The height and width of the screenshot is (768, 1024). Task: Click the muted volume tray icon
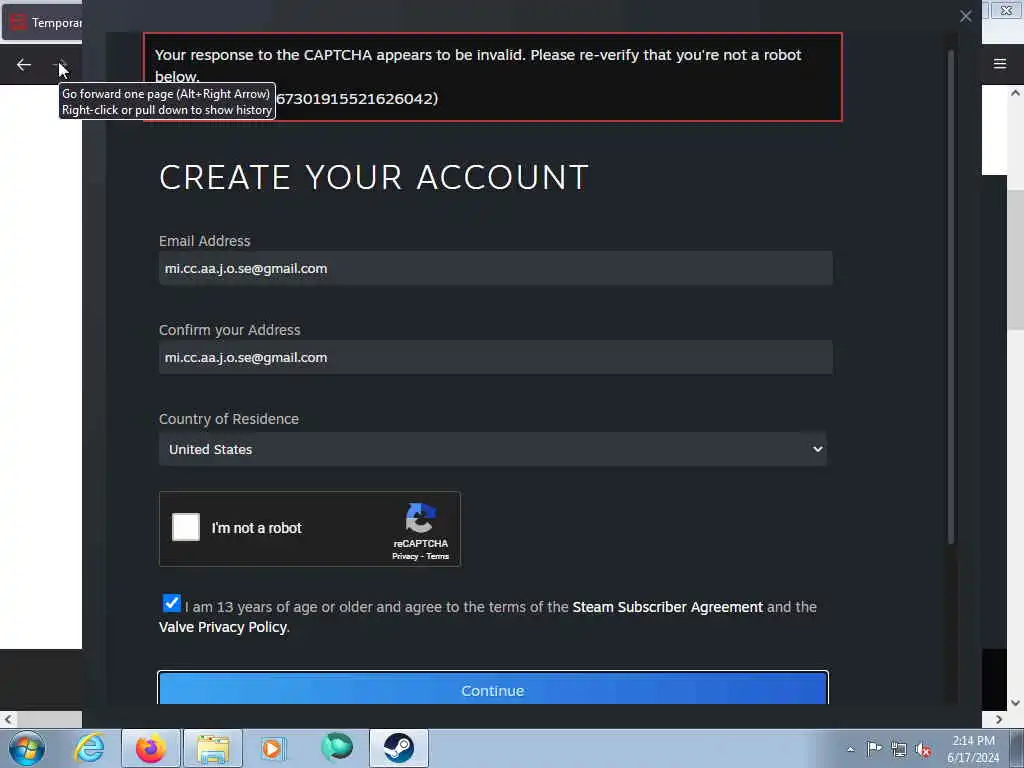(923, 750)
